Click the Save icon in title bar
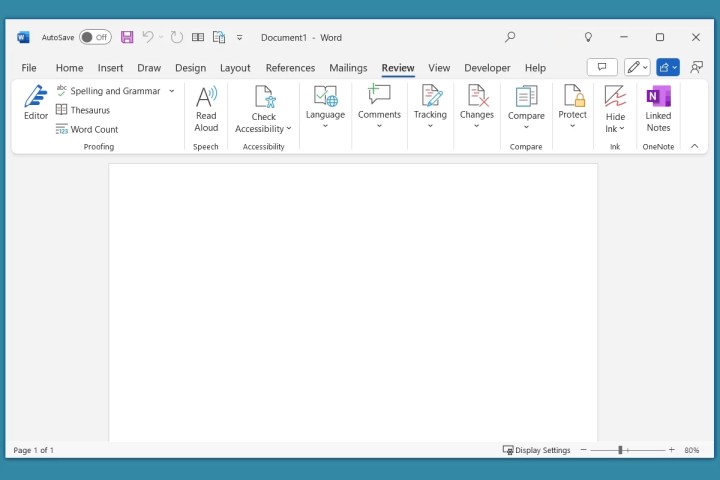Image resolution: width=720 pixels, height=480 pixels. [x=127, y=37]
